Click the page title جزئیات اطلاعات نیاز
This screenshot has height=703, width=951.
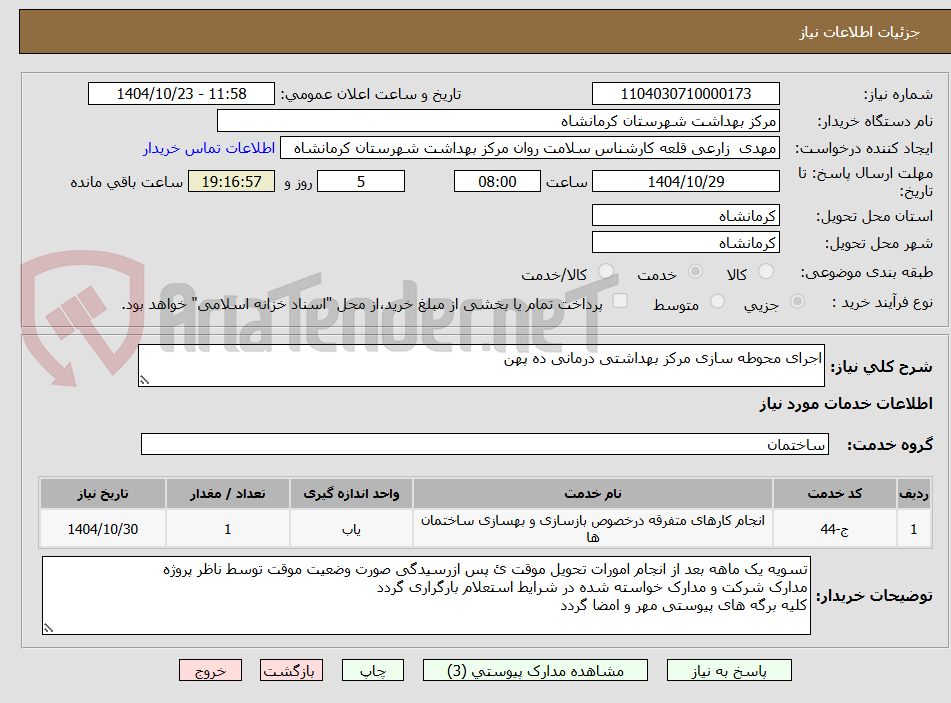859,32
